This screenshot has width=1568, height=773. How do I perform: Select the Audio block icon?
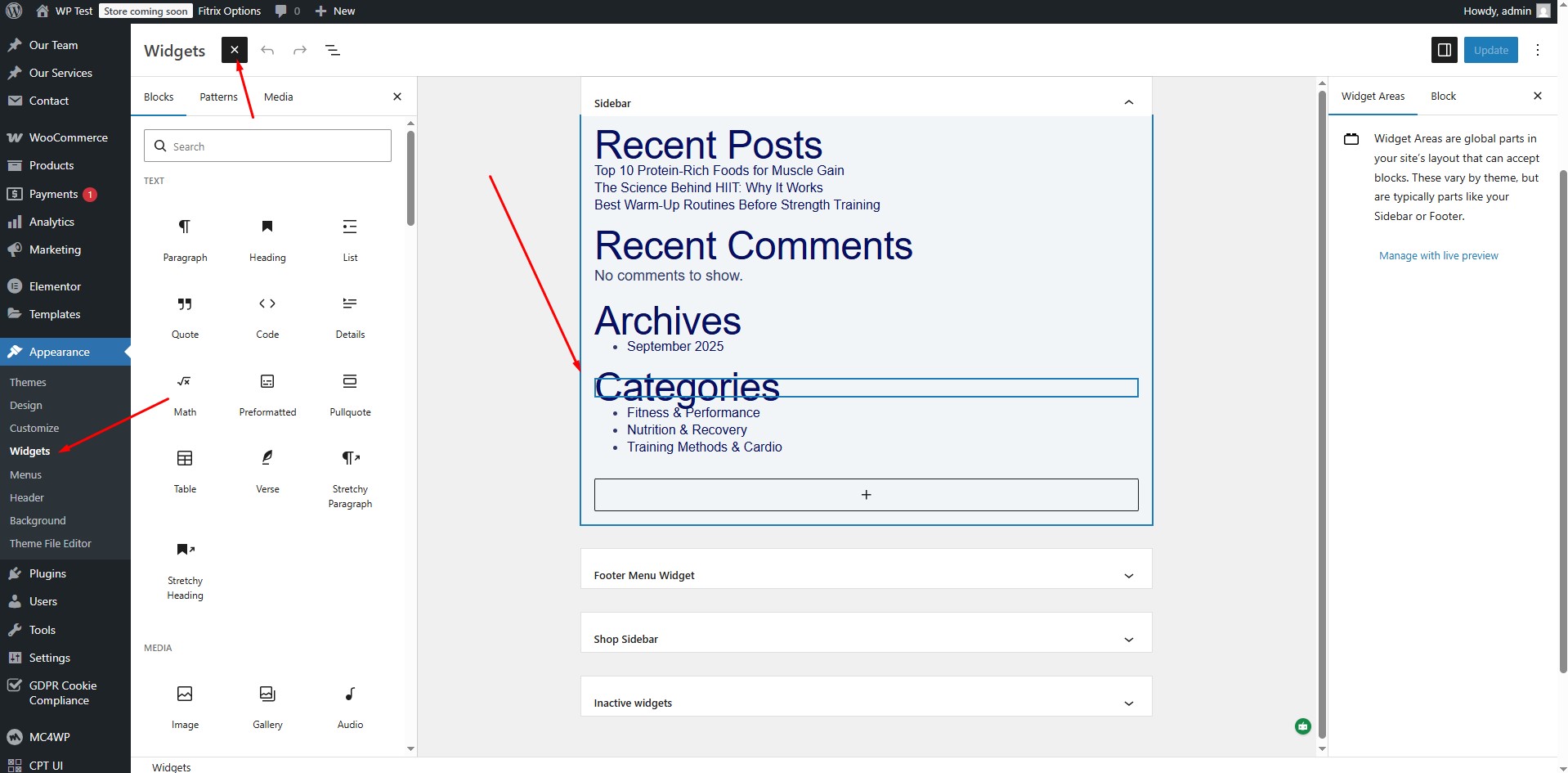tap(350, 694)
